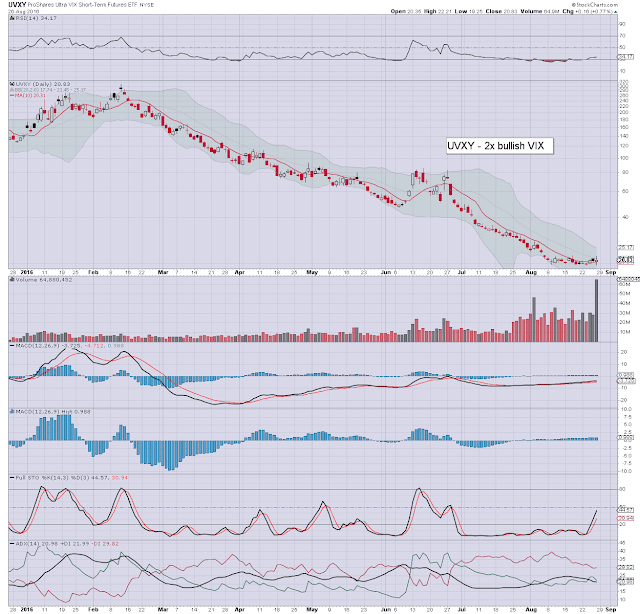Click the red MA(10) legend line marker
The width and height of the screenshot is (640, 614).
pos(12,95)
